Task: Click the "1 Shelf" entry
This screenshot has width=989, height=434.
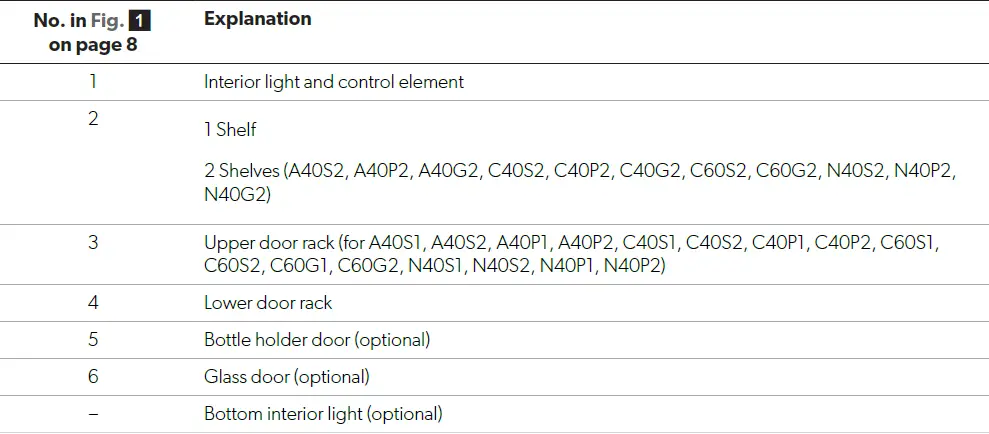Action: click(230, 130)
